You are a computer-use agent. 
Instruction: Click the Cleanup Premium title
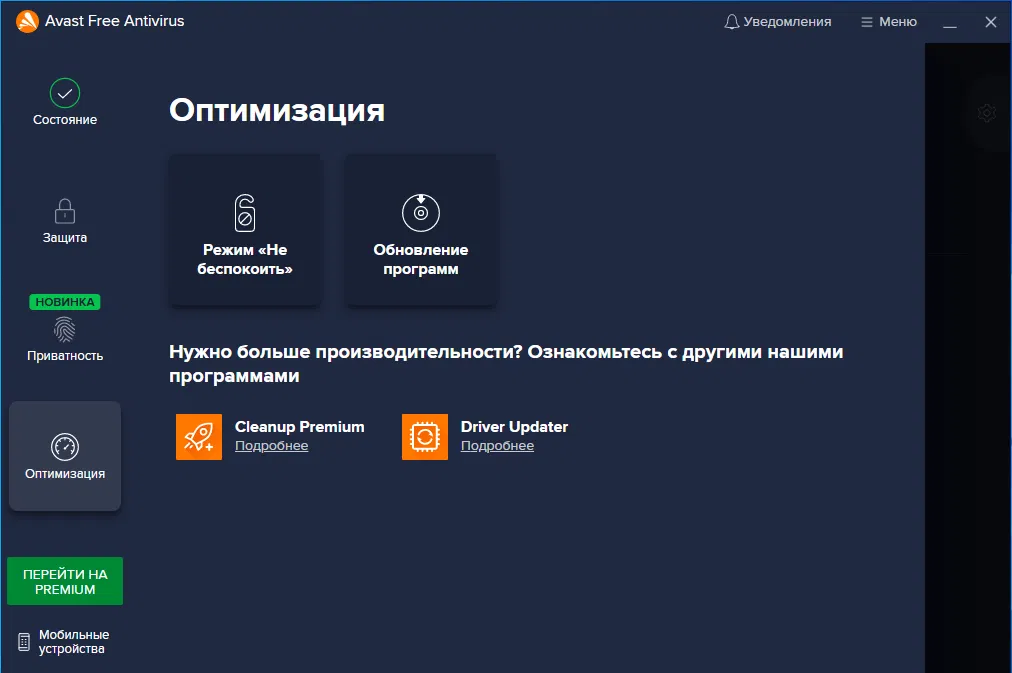tap(299, 427)
